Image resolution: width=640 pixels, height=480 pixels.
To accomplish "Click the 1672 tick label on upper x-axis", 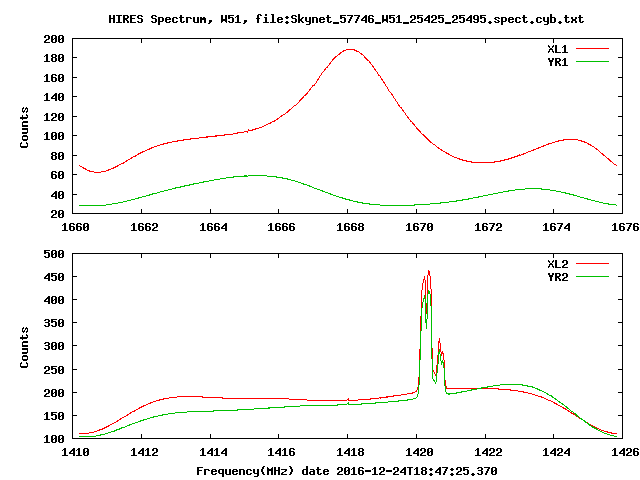I will (488, 227).
